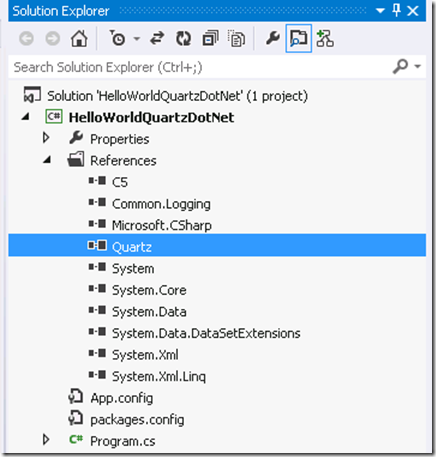Screen dimensions: 436x457
Task: Click the Microsoft.CSharp reference icon
Action: click(x=97, y=224)
